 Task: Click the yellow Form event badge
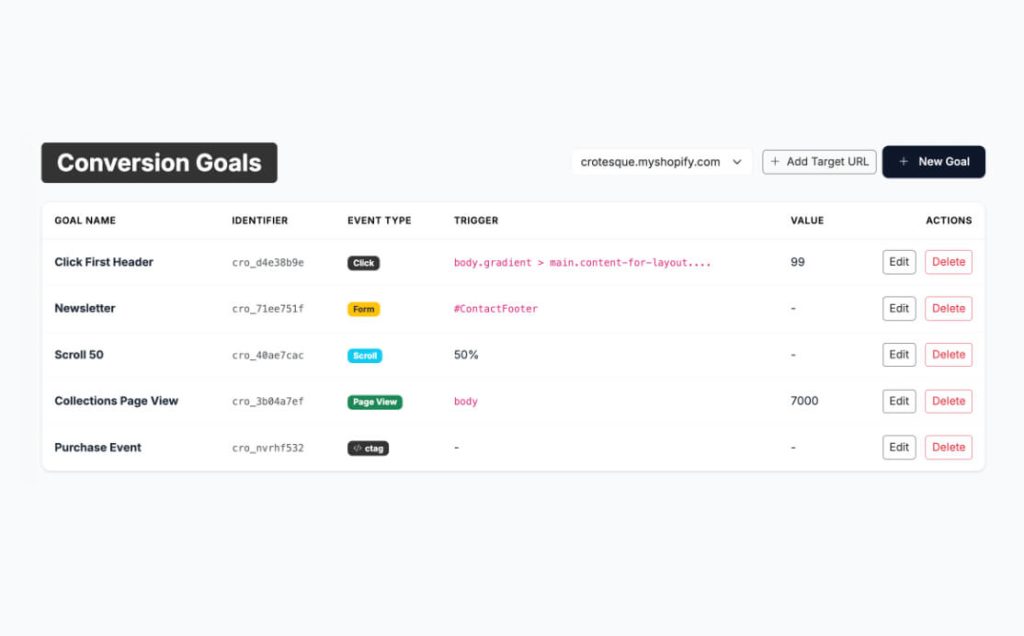364,309
